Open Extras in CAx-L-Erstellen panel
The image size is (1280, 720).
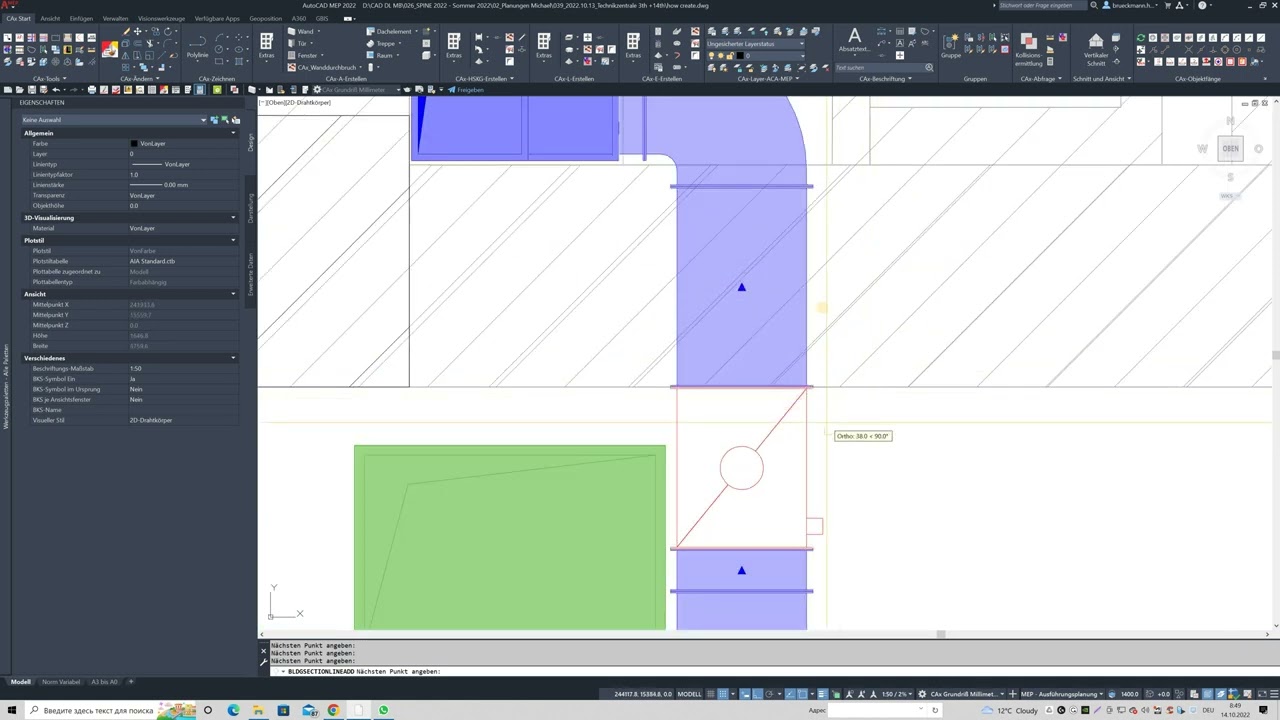pyautogui.click(x=544, y=46)
